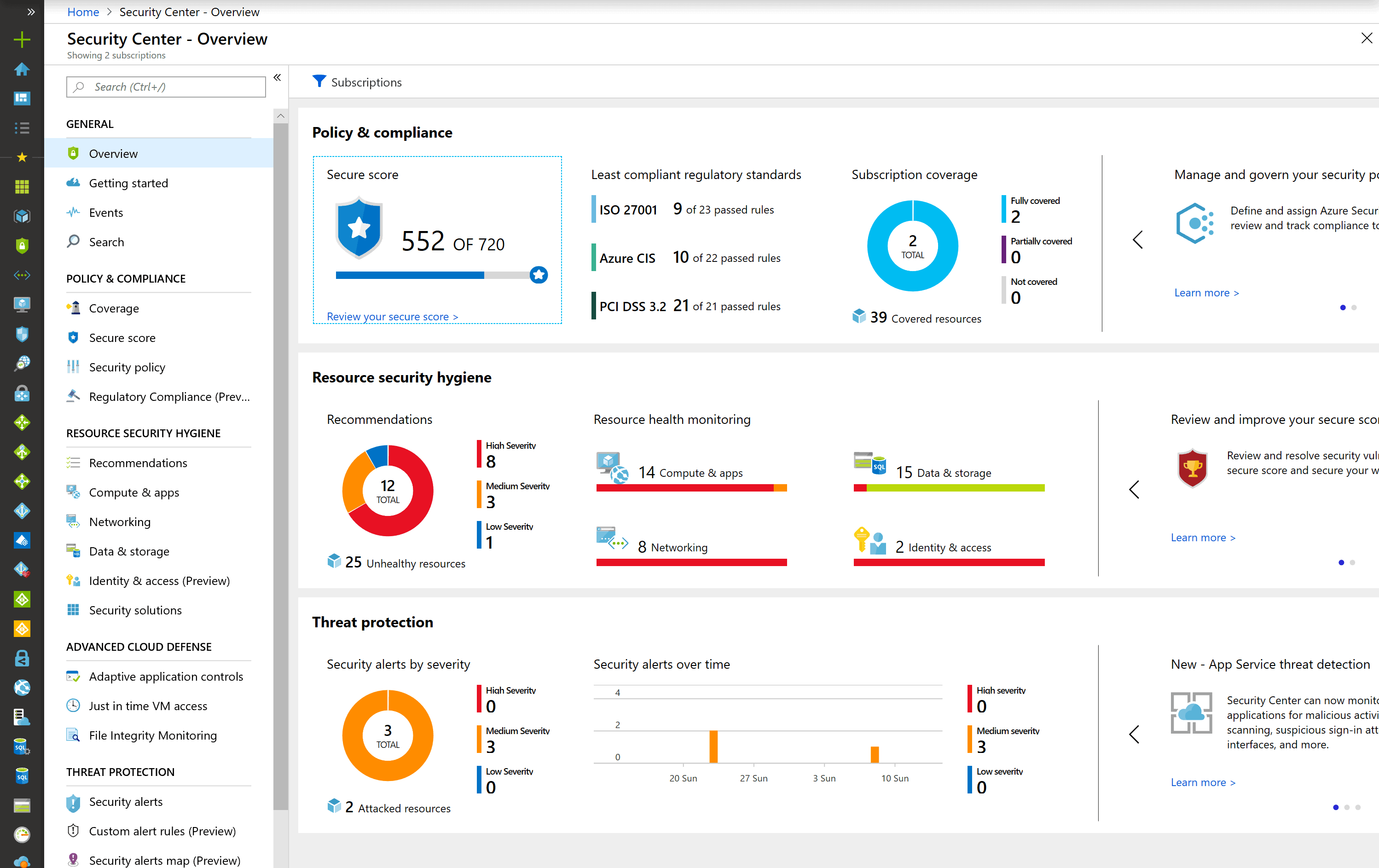Viewport: 1379px width, 868px height.
Task: Click the sidebar search input field
Action: [166, 87]
